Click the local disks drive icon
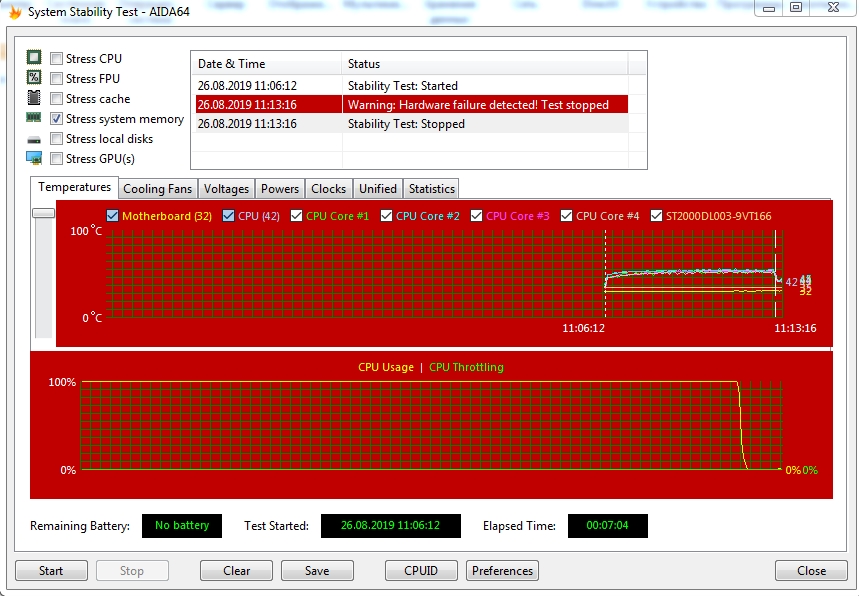859x596 pixels. pyautogui.click(x=34, y=140)
